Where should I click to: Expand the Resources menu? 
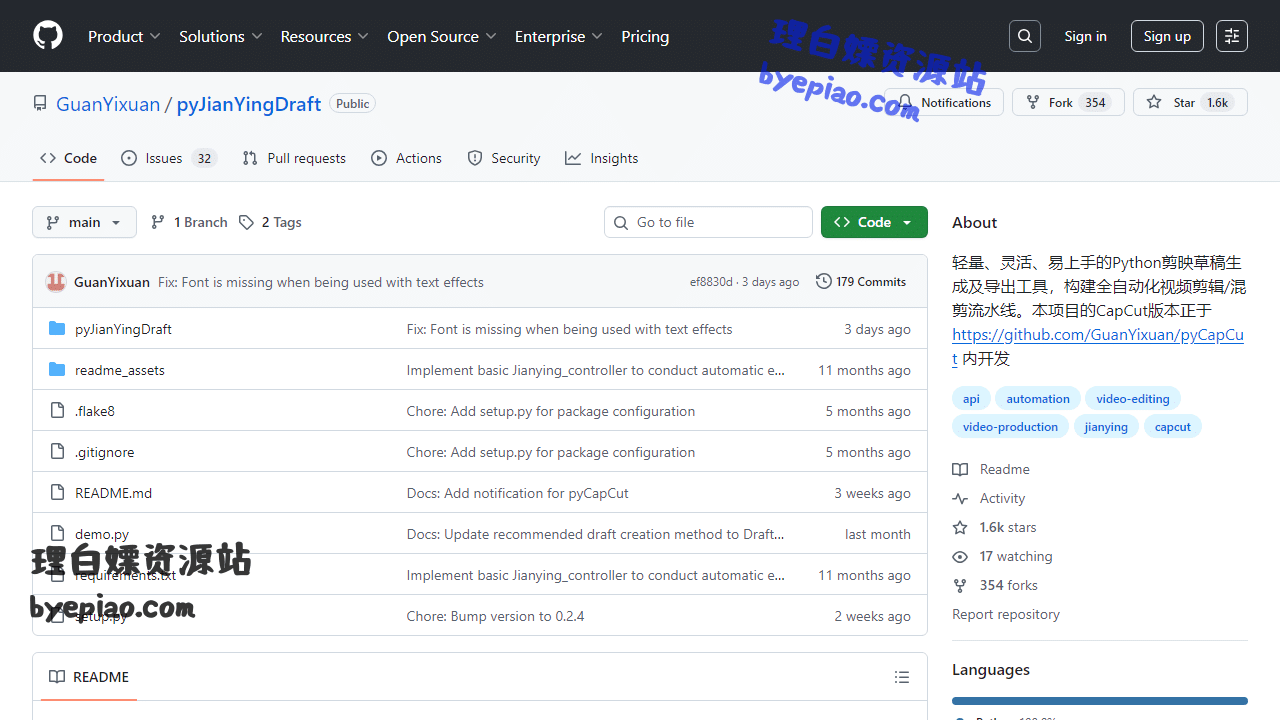pos(325,36)
